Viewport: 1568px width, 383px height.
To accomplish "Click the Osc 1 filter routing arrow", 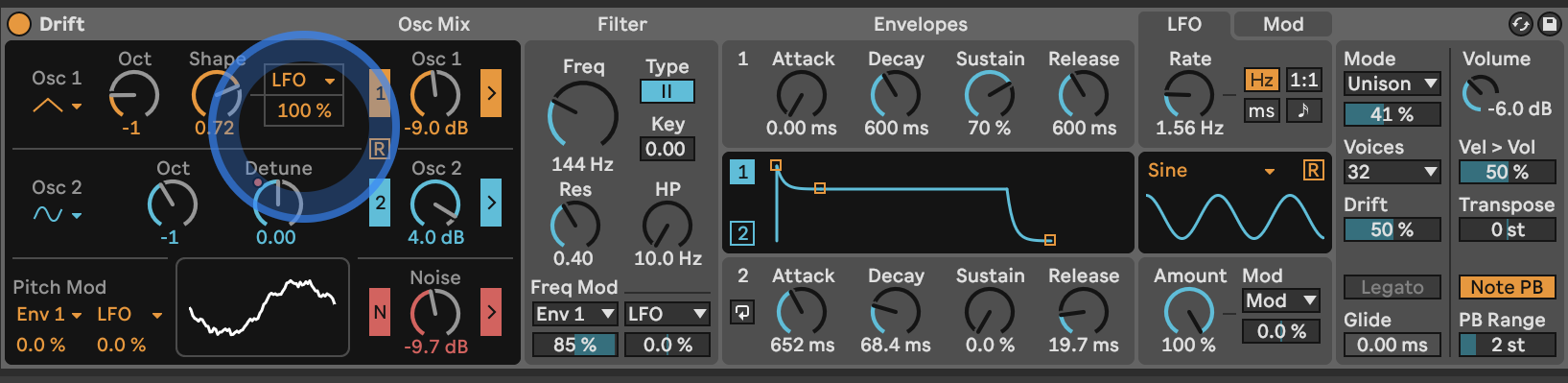I will pos(491,93).
